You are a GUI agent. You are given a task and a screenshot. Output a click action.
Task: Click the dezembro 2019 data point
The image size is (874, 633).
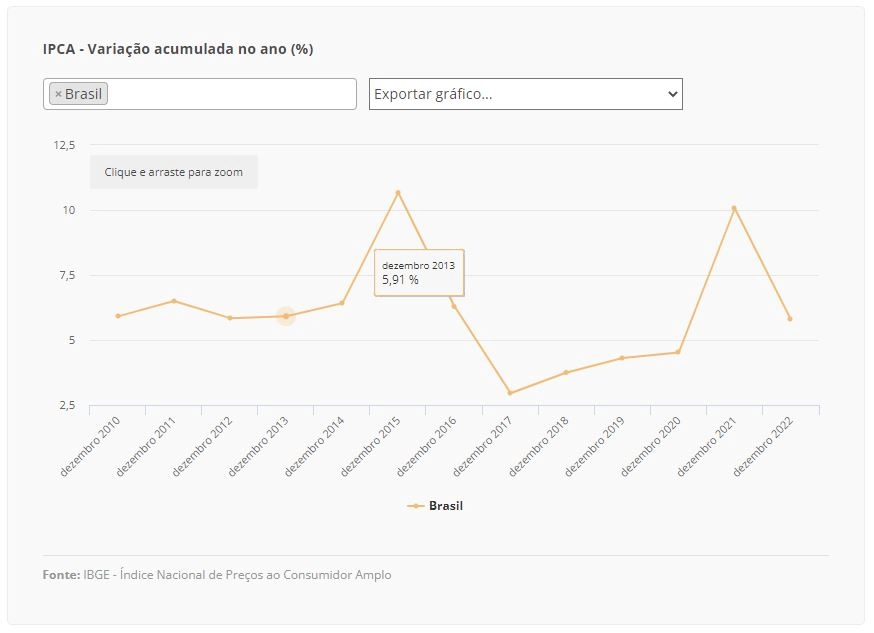(622, 358)
